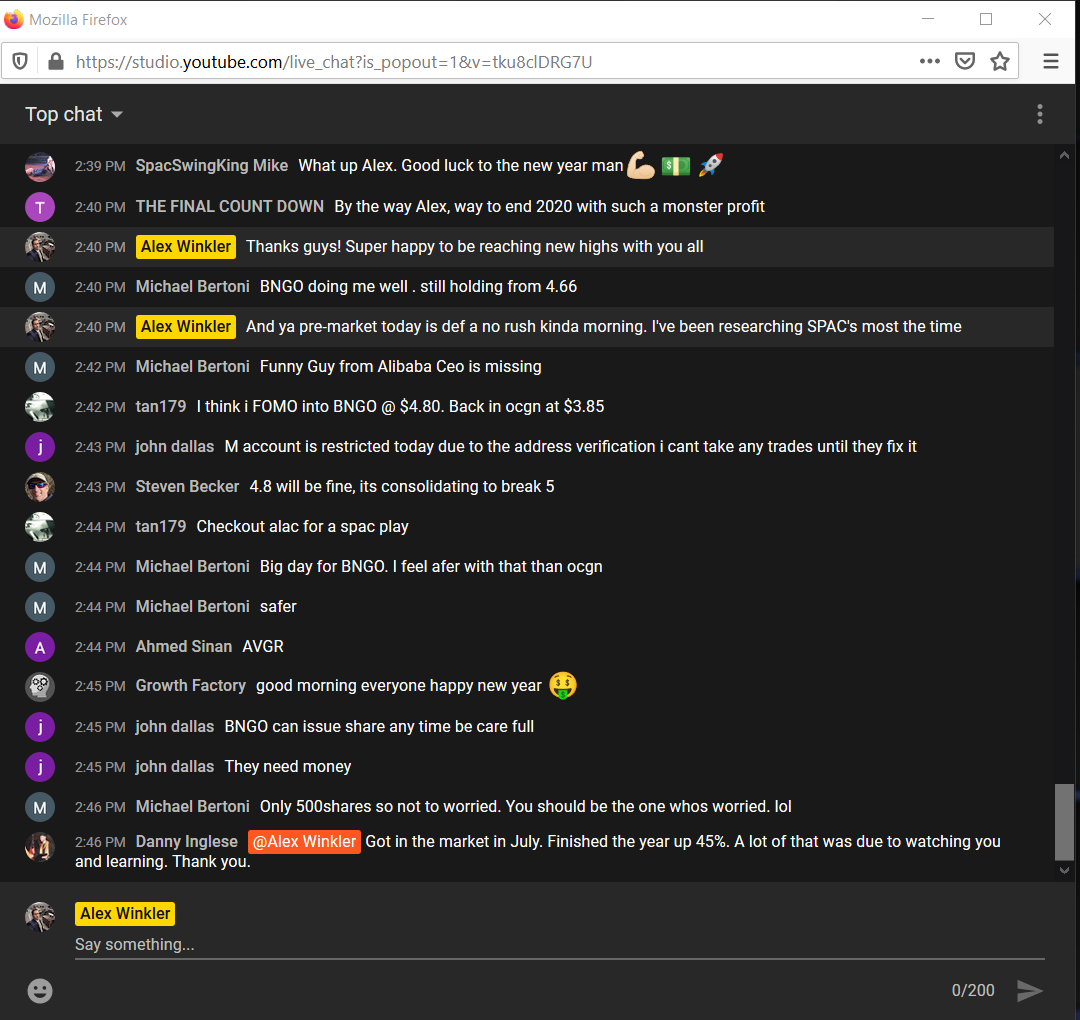Open the three-dot overflow menu in address bar
The height and width of the screenshot is (1020, 1080).
(929, 61)
